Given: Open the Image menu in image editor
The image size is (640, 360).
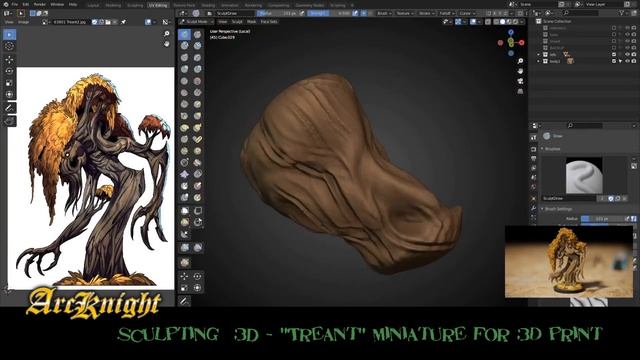Looking at the screenshot, I should point(23,22).
